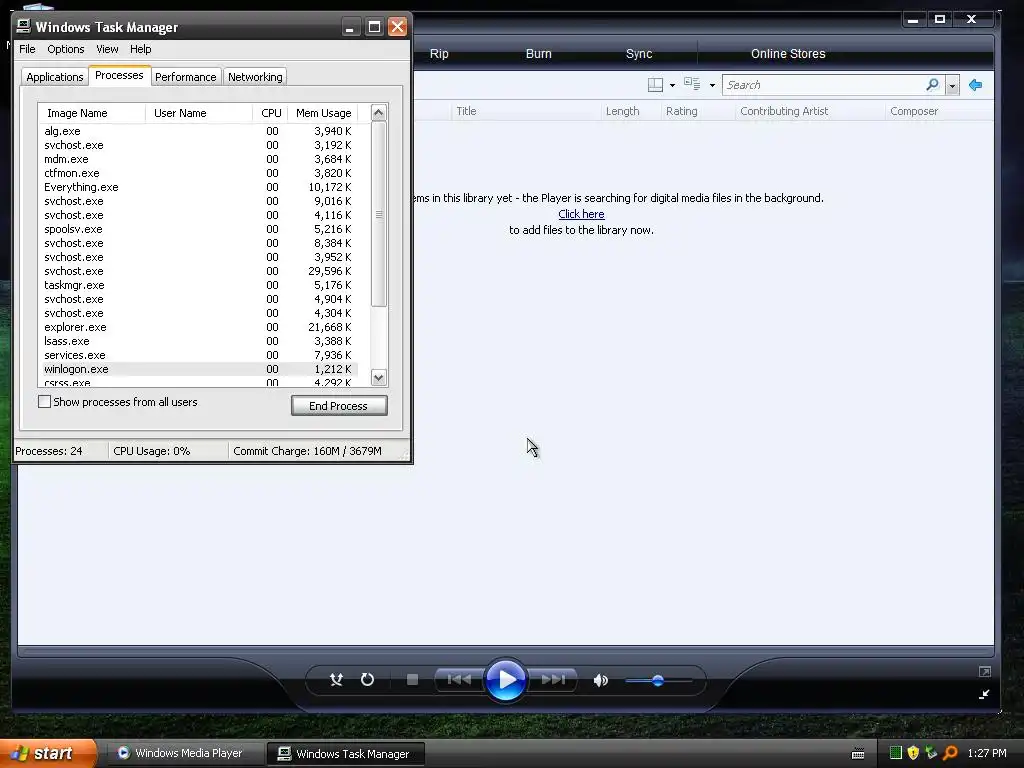Select the alg.exe process row

tap(198, 131)
